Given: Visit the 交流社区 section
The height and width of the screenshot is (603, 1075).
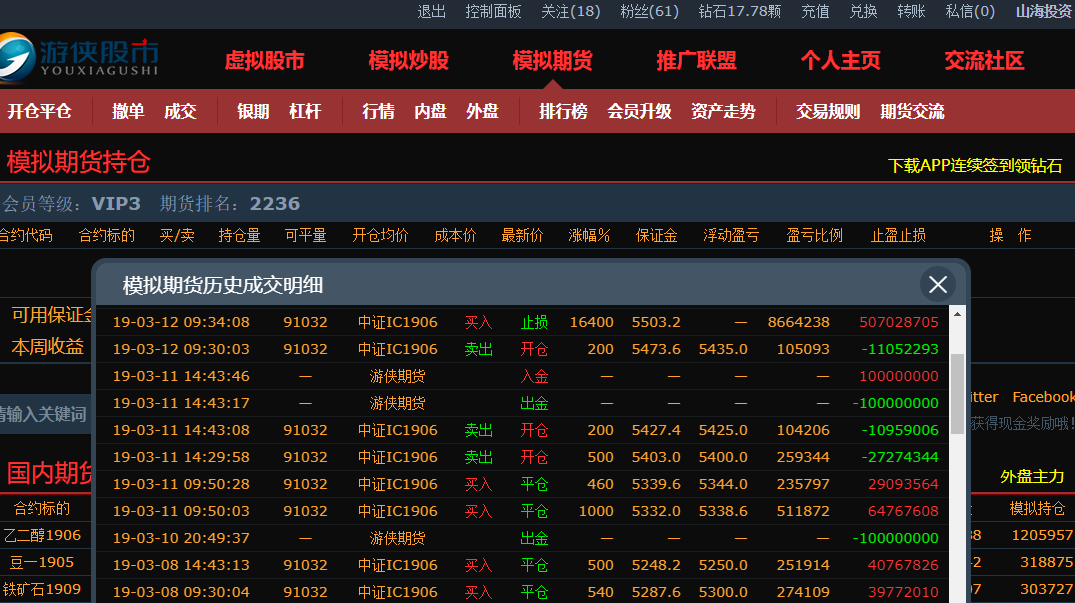Looking at the screenshot, I should (984, 61).
